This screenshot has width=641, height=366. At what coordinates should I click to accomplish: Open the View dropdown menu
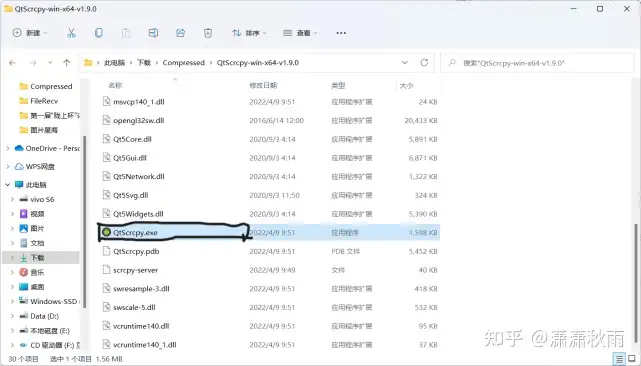point(300,33)
